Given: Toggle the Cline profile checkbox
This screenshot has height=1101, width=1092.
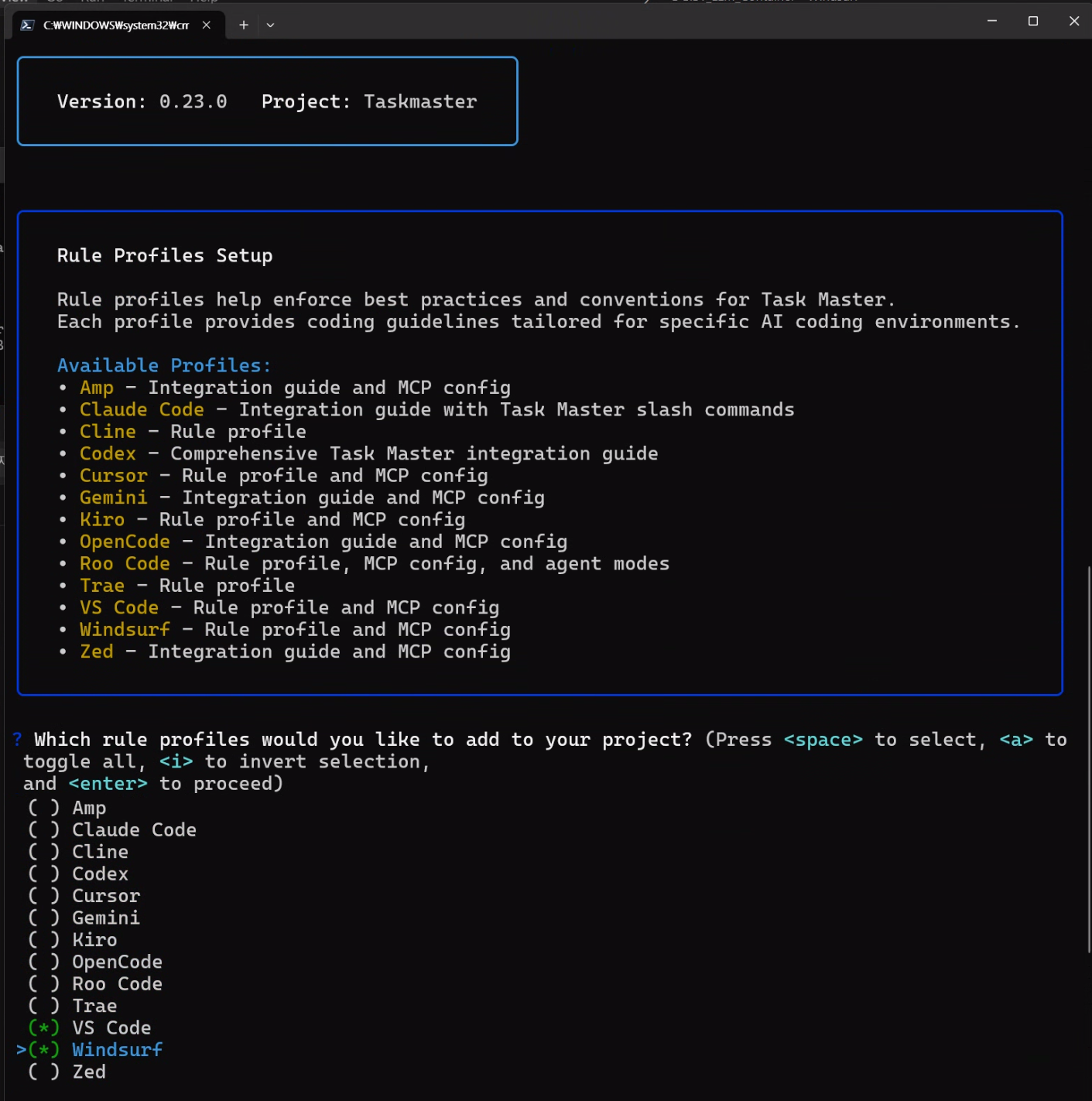Looking at the screenshot, I should 43,852.
